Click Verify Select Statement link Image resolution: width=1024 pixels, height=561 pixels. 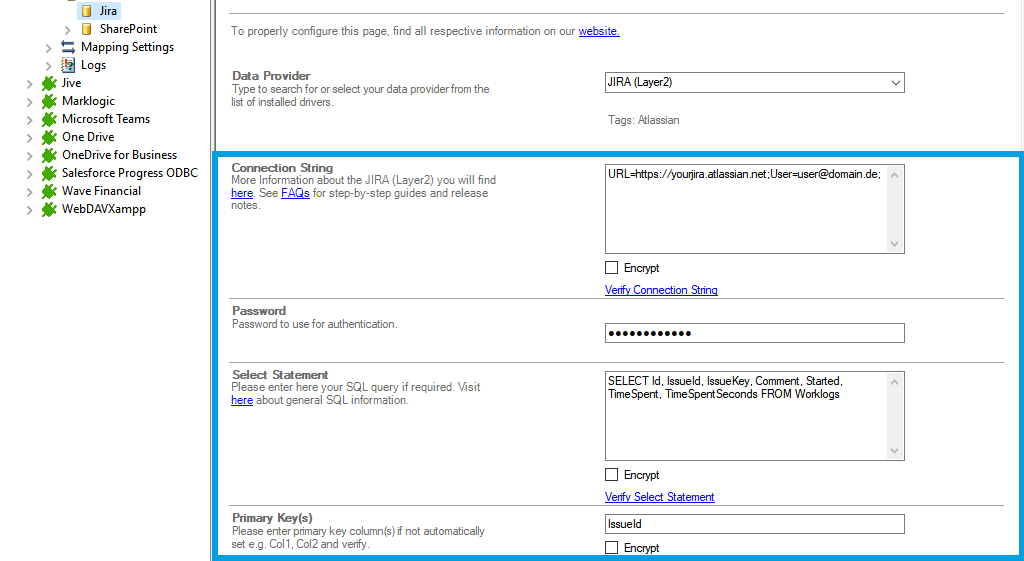click(x=659, y=497)
